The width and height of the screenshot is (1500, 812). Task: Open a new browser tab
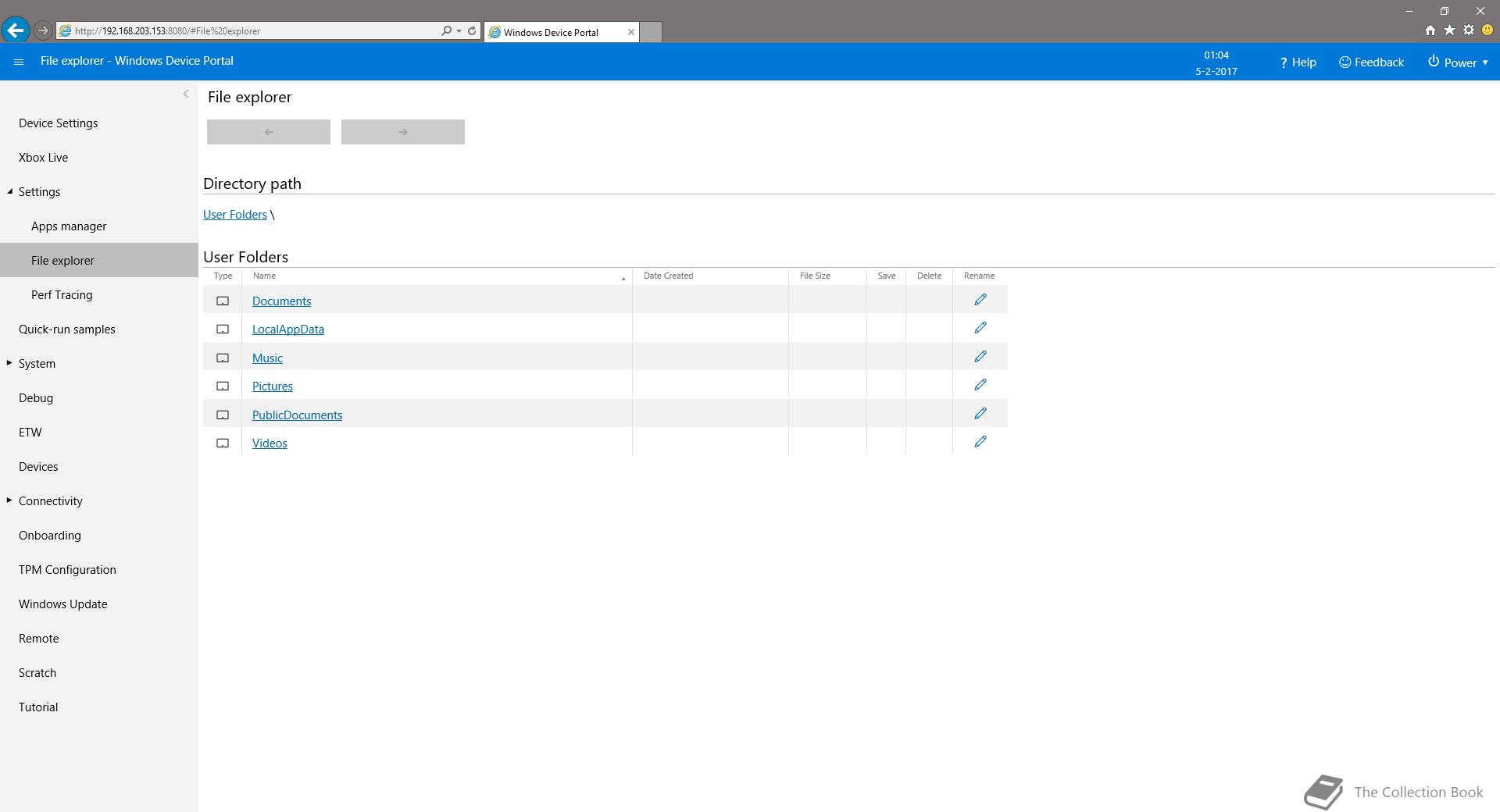tap(651, 32)
